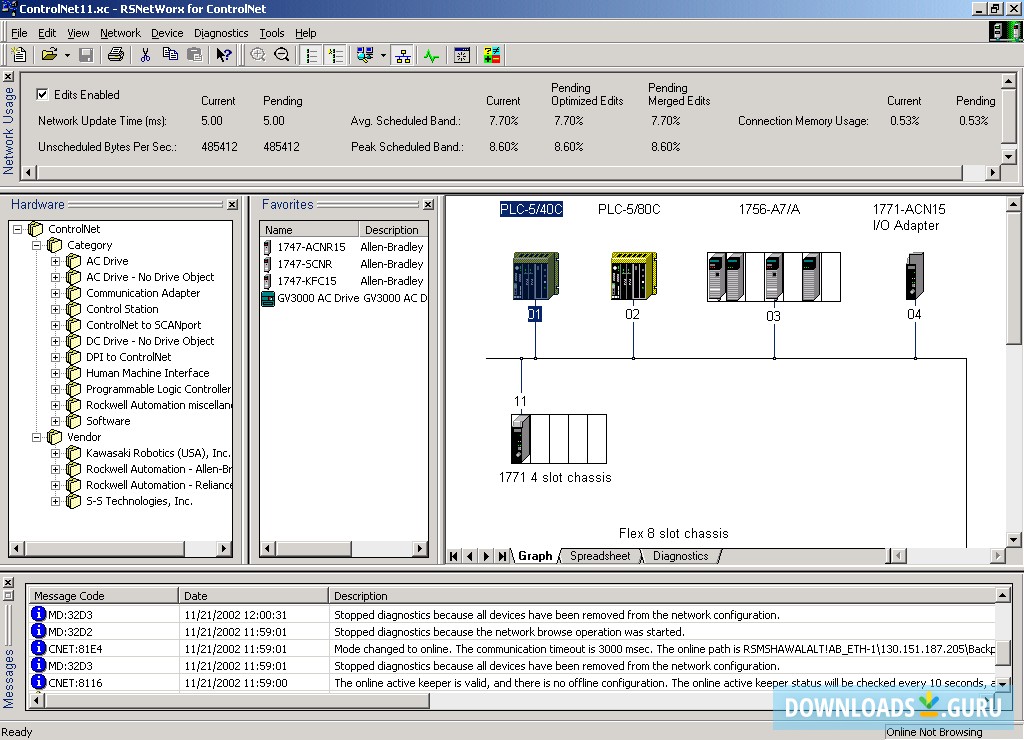This screenshot has height=740, width=1024.
Task: Close the Hardware panel
Action: tap(232, 205)
